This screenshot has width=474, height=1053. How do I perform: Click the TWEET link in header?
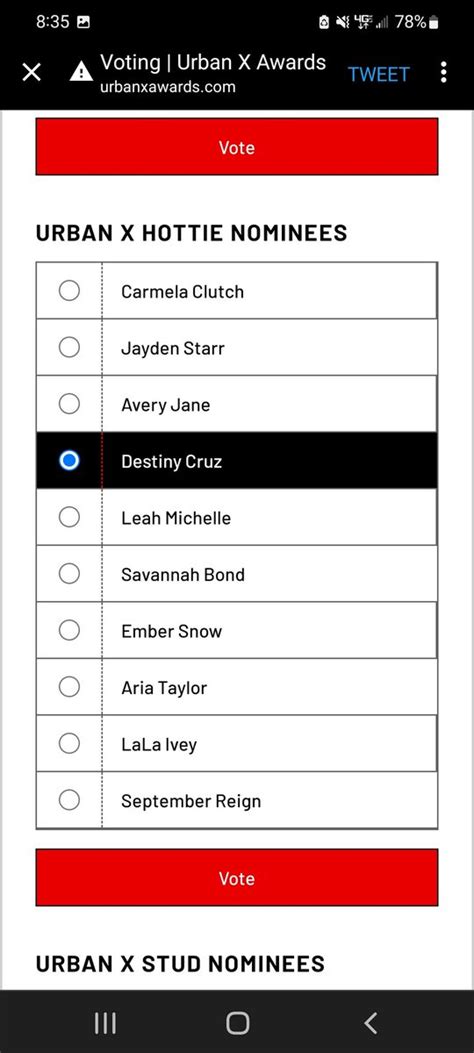pos(378,74)
